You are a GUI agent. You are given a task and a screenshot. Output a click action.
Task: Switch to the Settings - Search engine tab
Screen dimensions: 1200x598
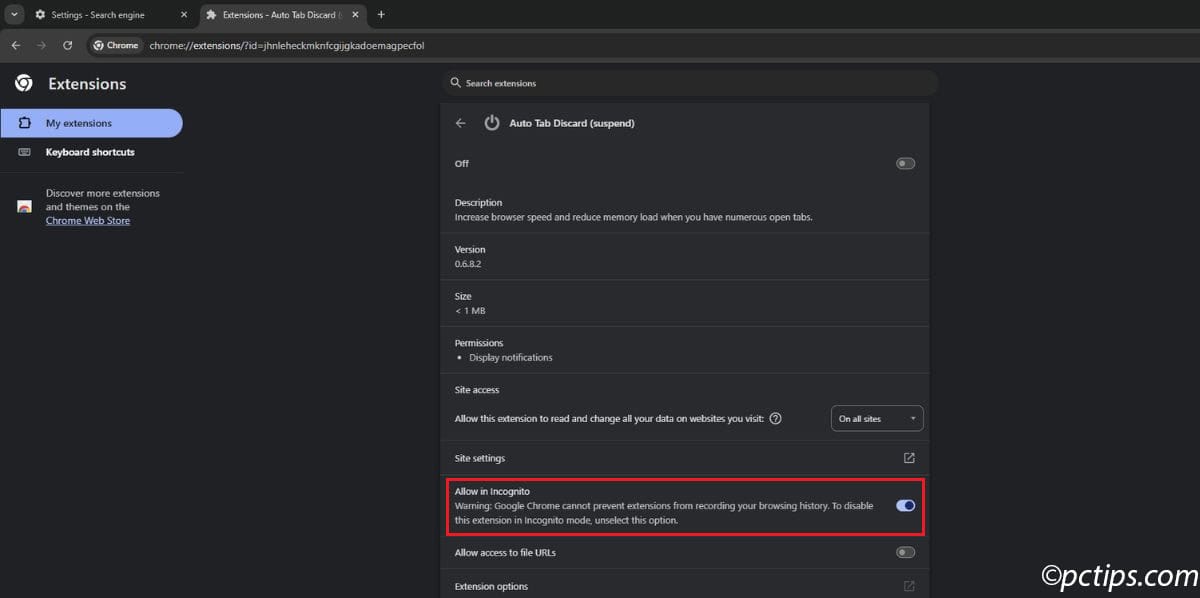tap(111, 15)
